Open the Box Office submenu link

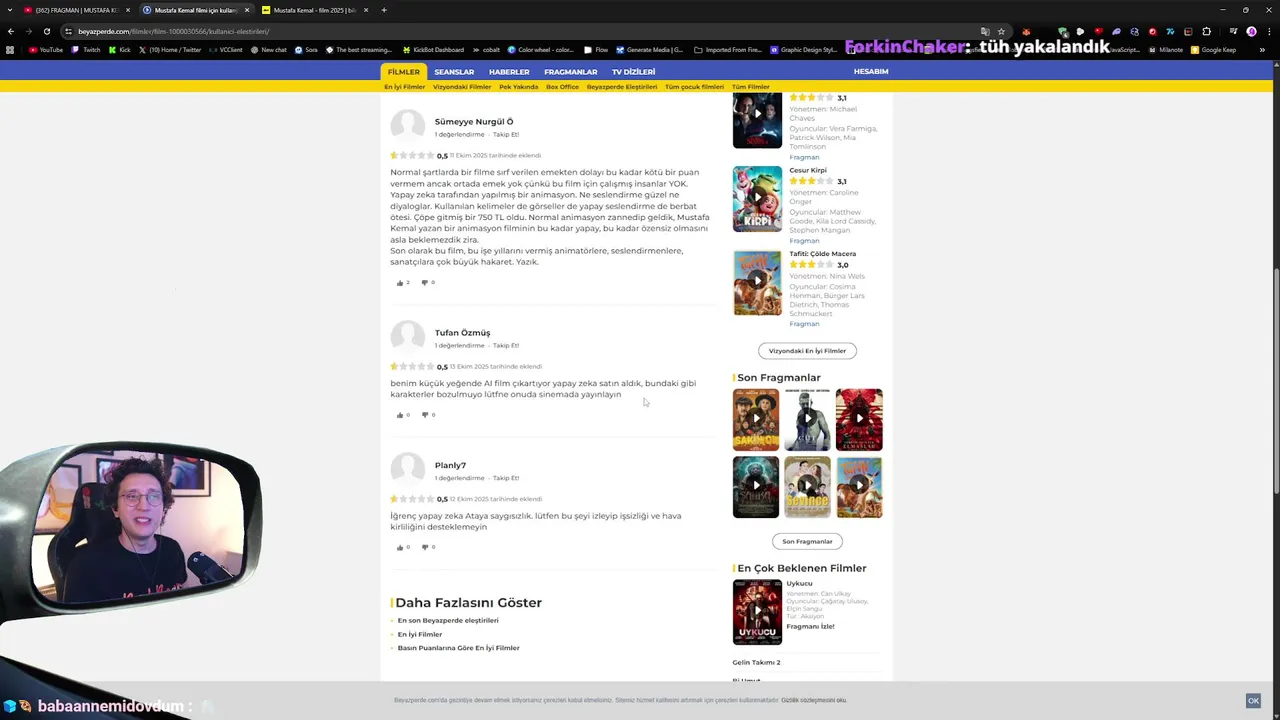coord(562,87)
